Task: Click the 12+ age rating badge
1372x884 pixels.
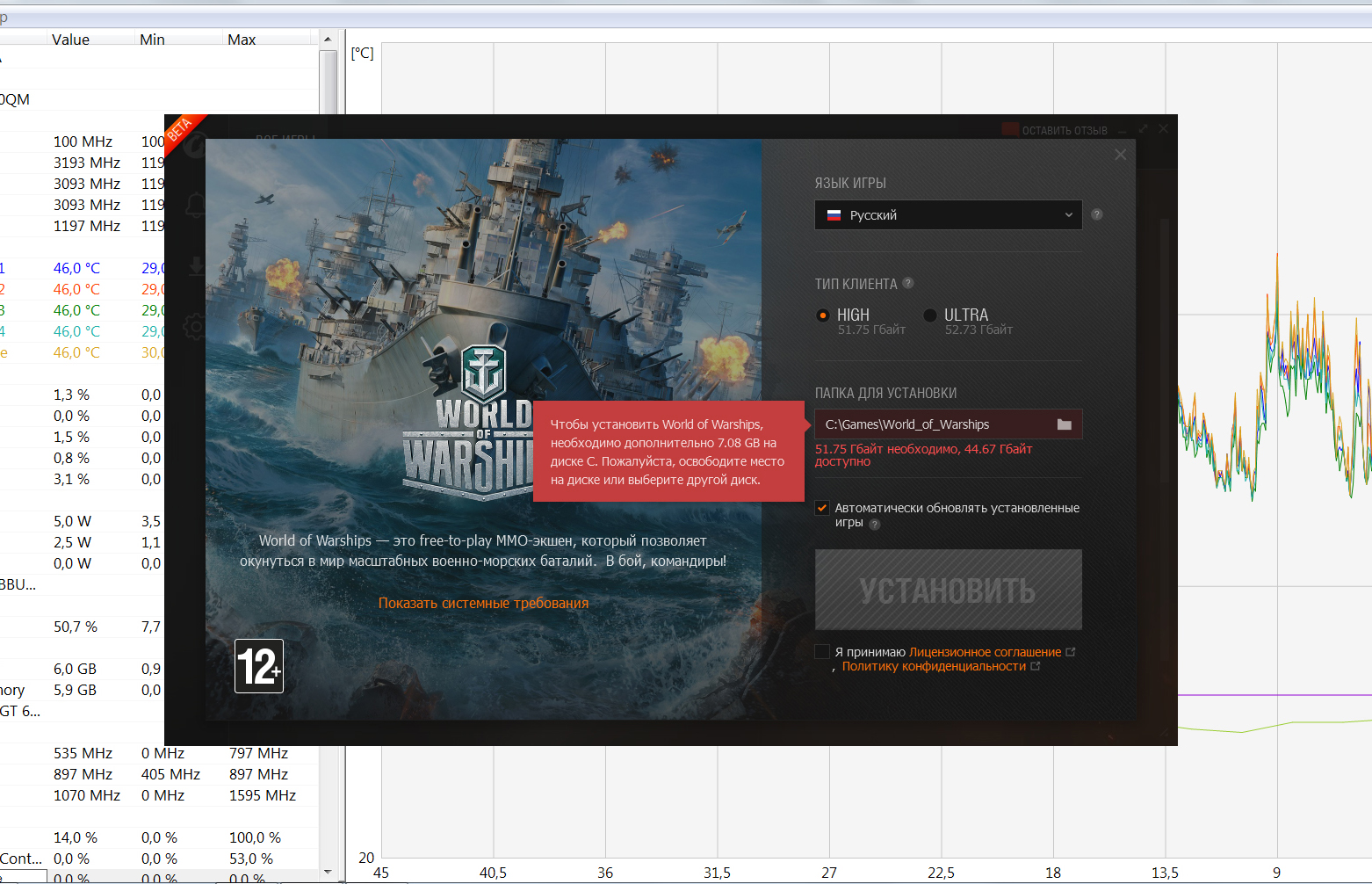Action: click(x=259, y=666)
